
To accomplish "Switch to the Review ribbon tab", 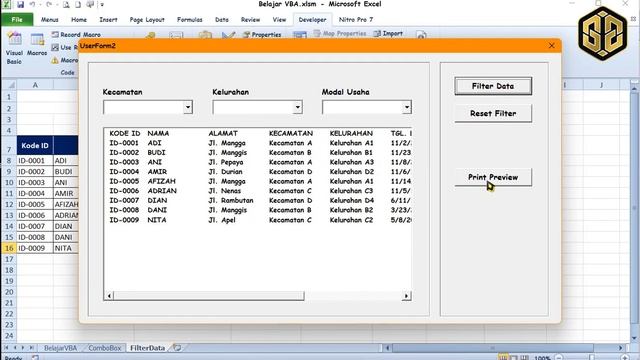I will click(250, 20).
